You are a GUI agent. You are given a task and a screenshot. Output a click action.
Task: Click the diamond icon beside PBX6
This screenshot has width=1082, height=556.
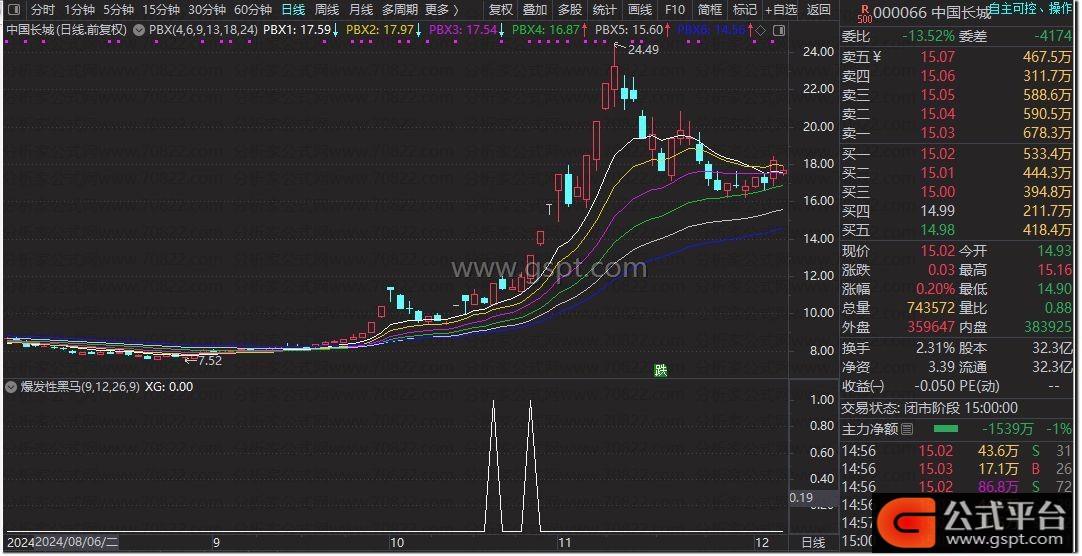(x=760, y=31)
